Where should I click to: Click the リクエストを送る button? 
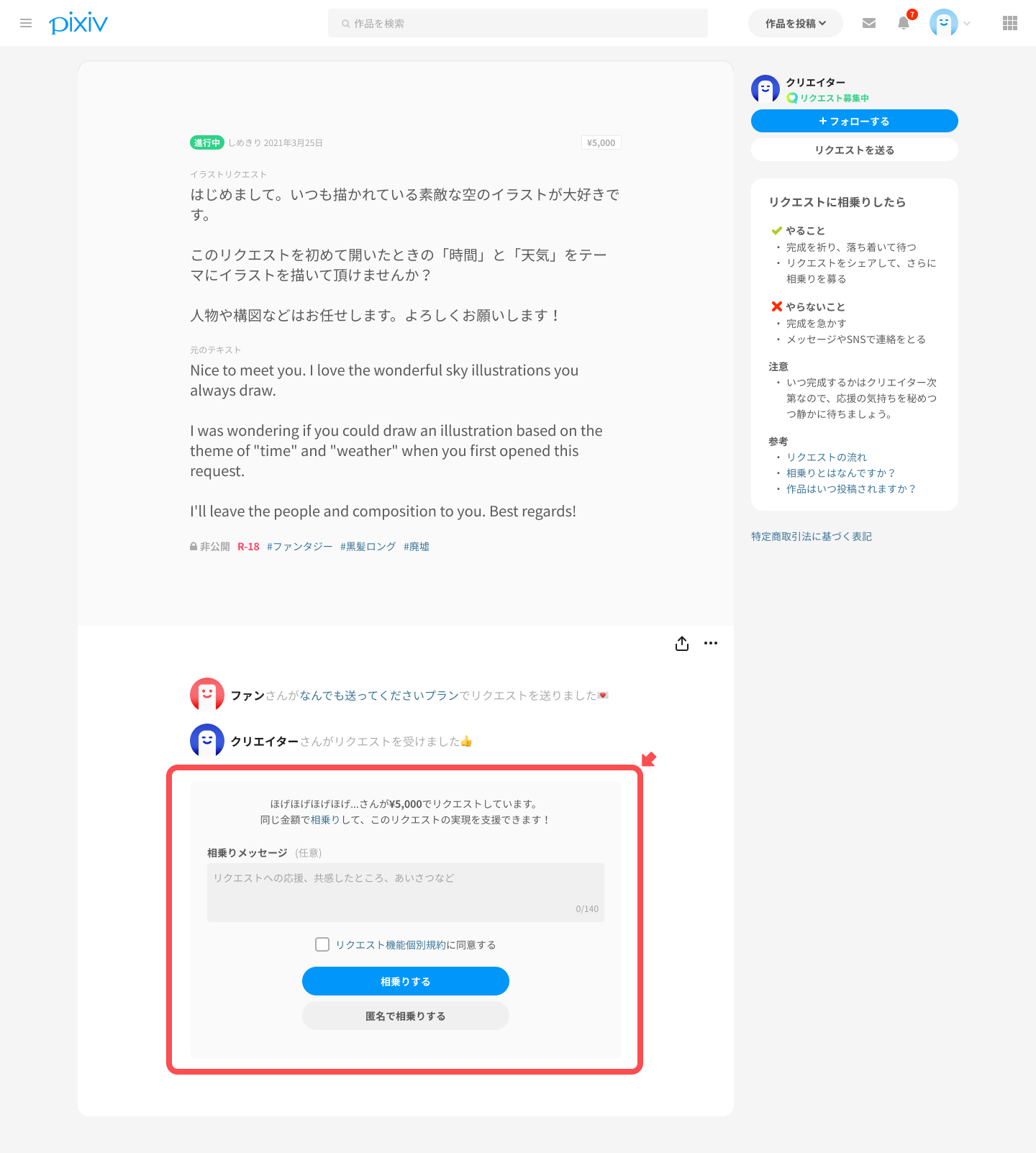pyautogui.click(x=855, y=150)
